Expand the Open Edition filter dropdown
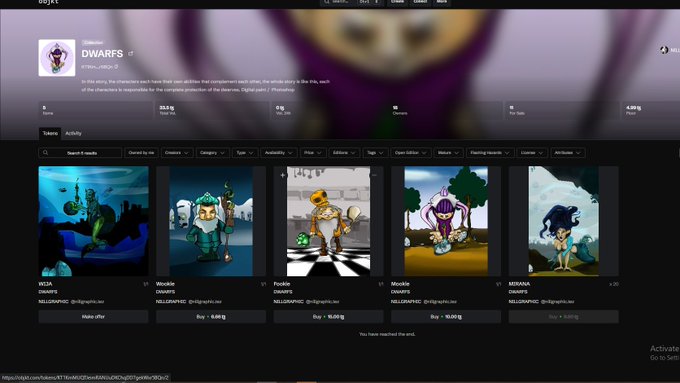680x383 pixels. (x=410, y=153)
